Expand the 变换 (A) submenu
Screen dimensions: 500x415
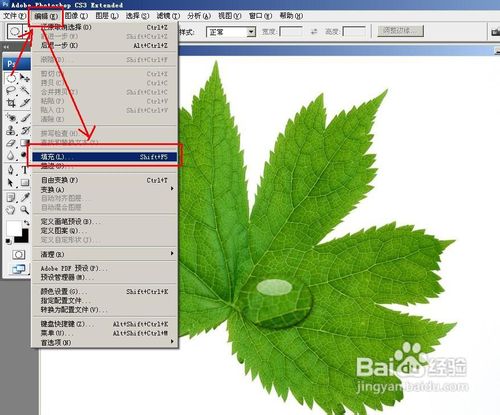tap(105, 189)
